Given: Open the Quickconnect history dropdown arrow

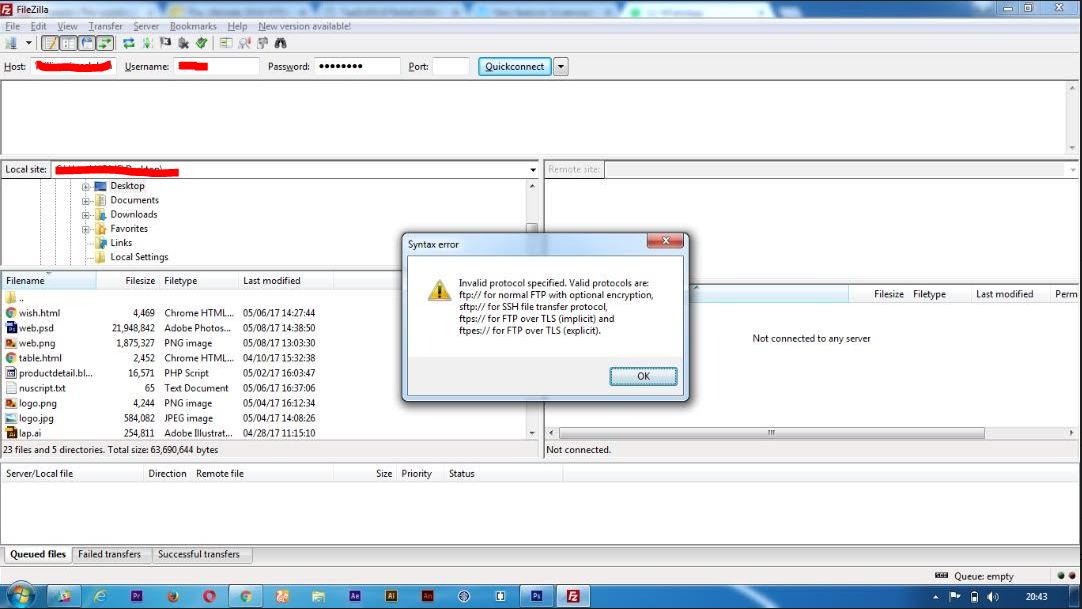Looking at the screenshot, I should pos(561,67).
